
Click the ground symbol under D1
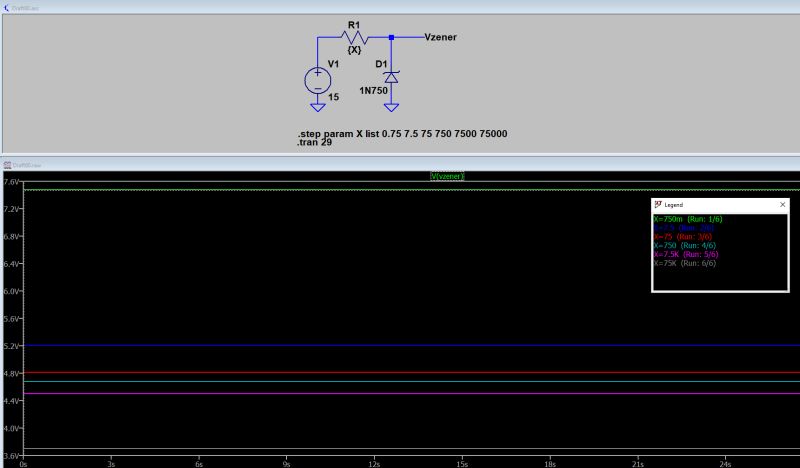[391, 107]
